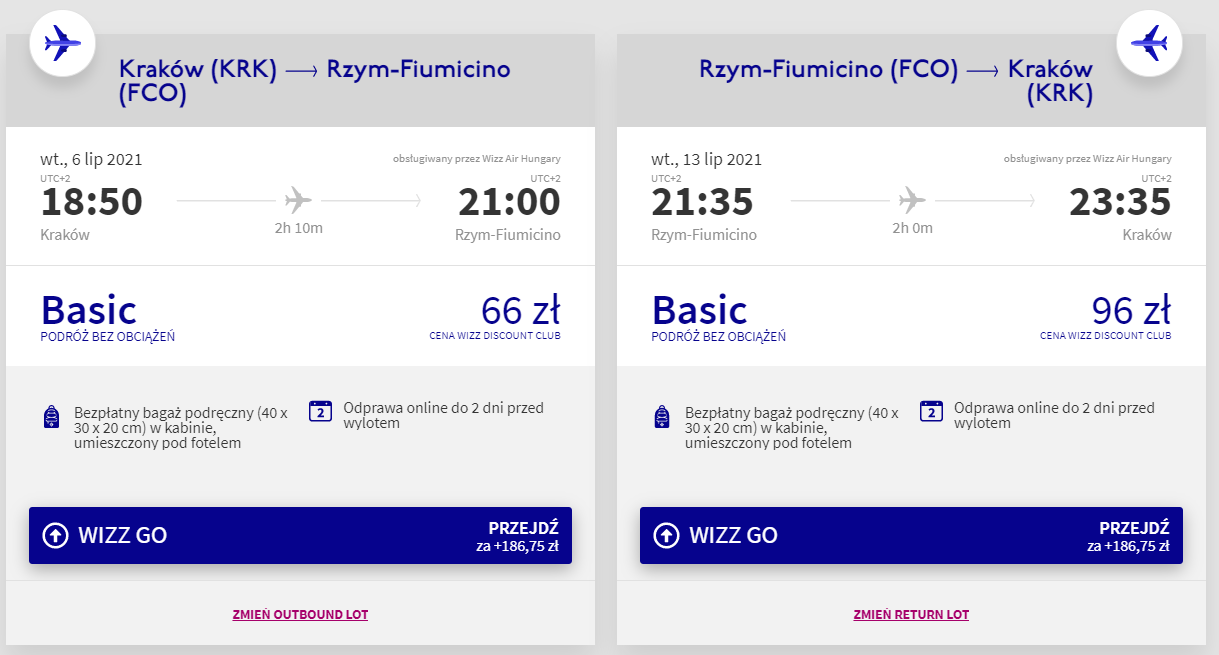
Task: Click the return flight airplane badge icon
Action: point(1149,43)
